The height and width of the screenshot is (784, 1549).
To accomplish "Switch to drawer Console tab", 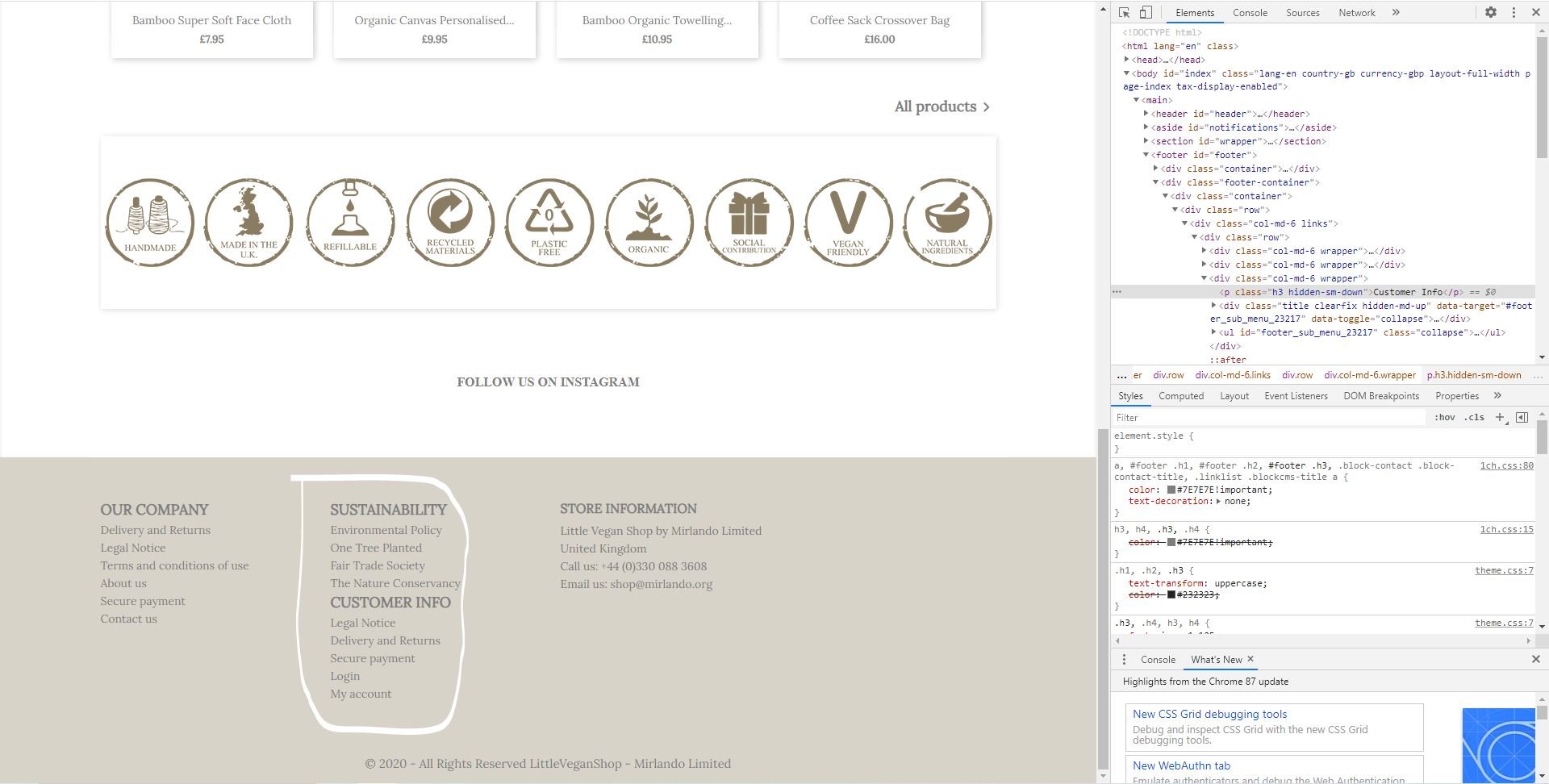I will 1158,660.
